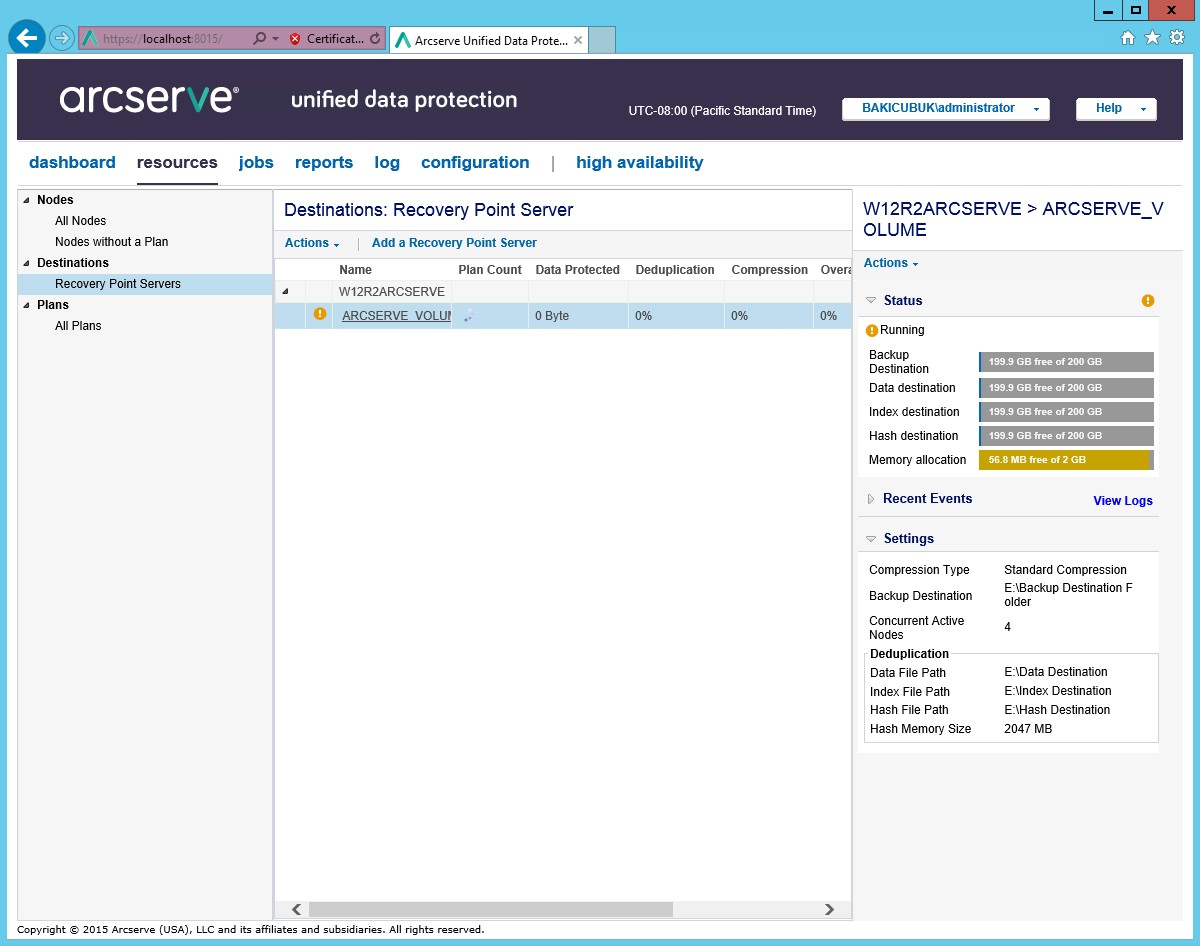1200x946 pixels.
Task: Click the Plan Count column header
Action: pos(490,270)
